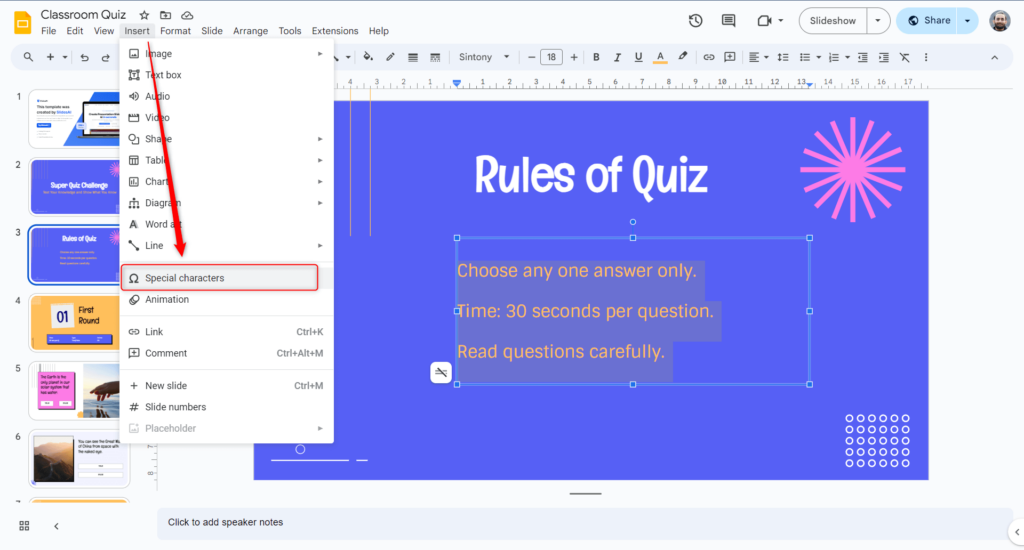This screenshot has height=550, width=1024.
Task: Choose Animation in the Insert menu
Action: tap(167, 299)
